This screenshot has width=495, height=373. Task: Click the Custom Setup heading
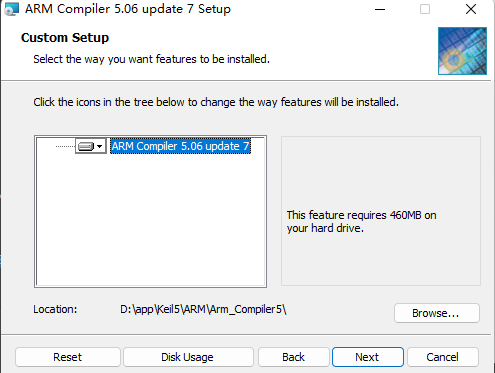[65, 38]
